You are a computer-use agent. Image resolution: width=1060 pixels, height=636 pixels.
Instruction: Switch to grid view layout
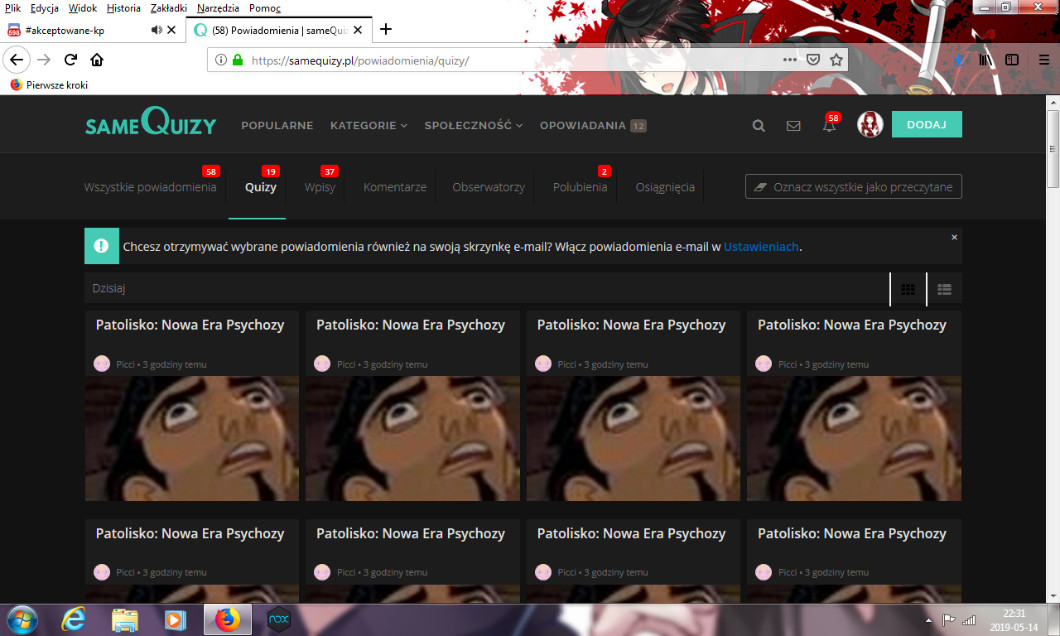point(908,289)
